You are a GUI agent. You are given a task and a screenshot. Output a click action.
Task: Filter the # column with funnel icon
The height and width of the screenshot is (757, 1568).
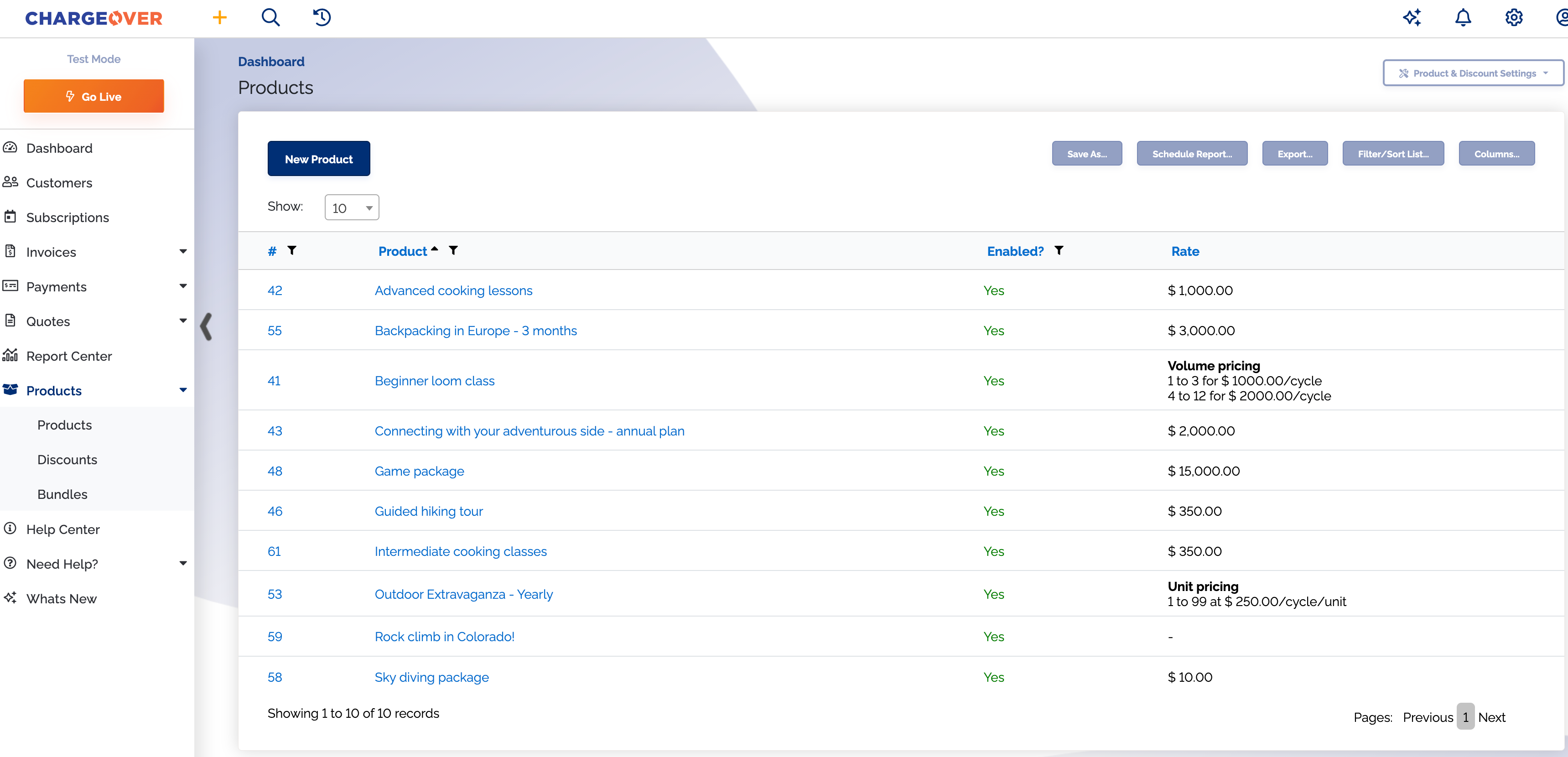coord(292,250)
